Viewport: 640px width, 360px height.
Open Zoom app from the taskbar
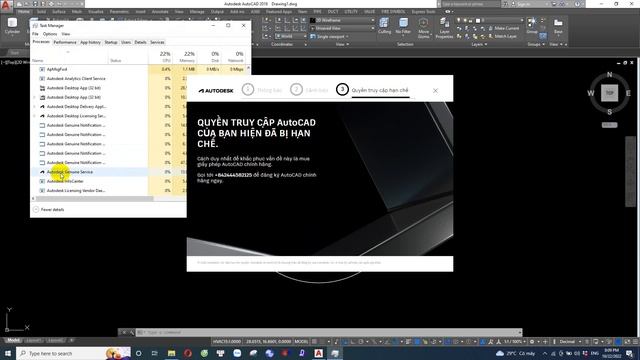237,353
